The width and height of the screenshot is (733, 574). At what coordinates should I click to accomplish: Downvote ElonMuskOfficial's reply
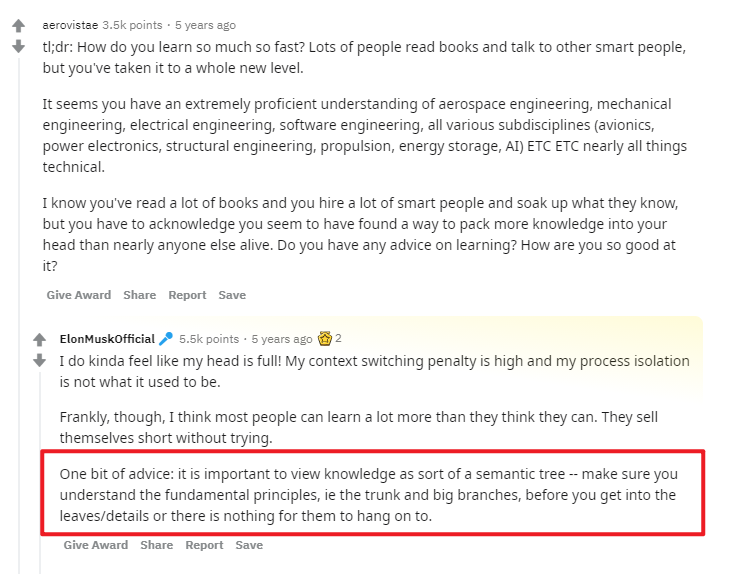(x=40, y=360)
